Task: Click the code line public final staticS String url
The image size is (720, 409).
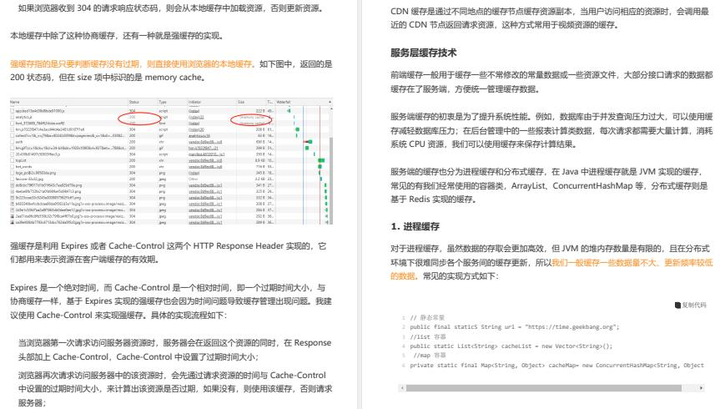Action: [514, 327]
